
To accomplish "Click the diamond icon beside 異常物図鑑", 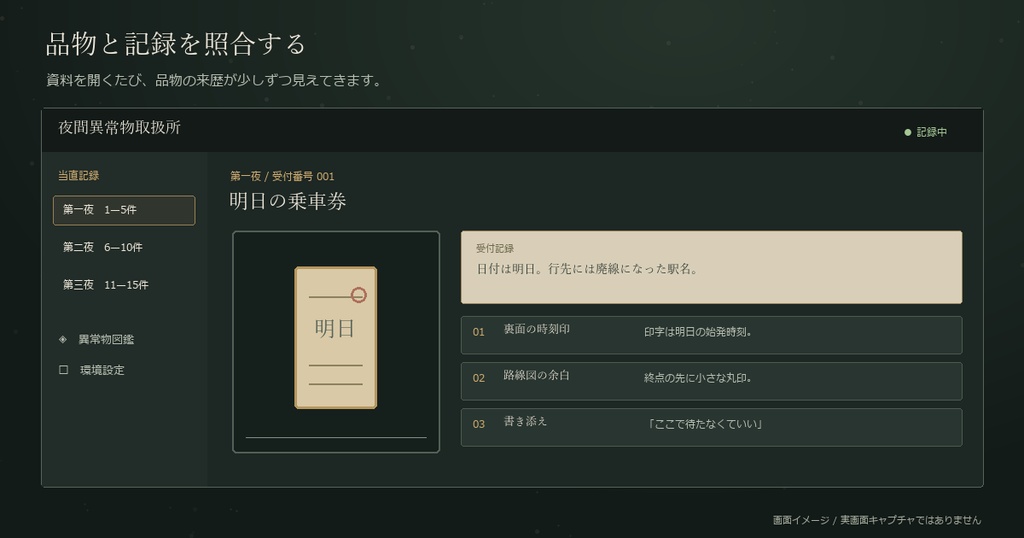I will pos(63,339).
